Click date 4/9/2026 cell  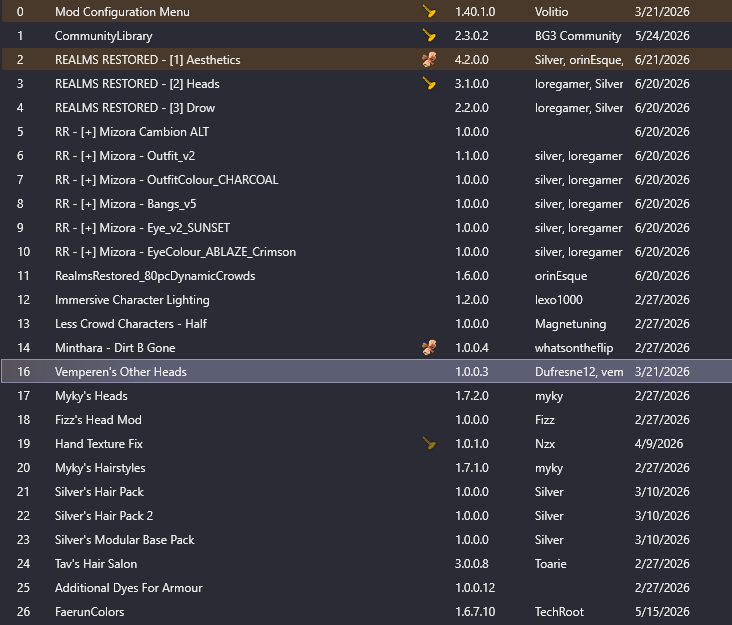coord(659,443)
